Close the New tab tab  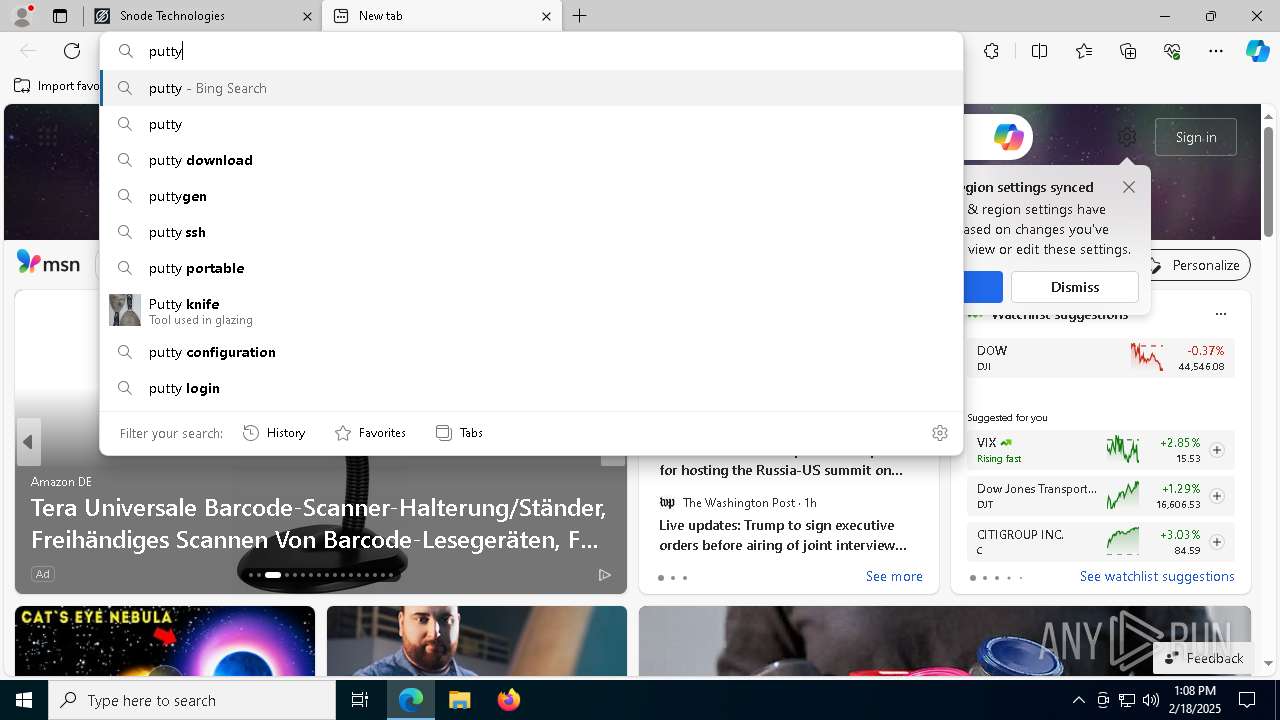coord(546,16)
